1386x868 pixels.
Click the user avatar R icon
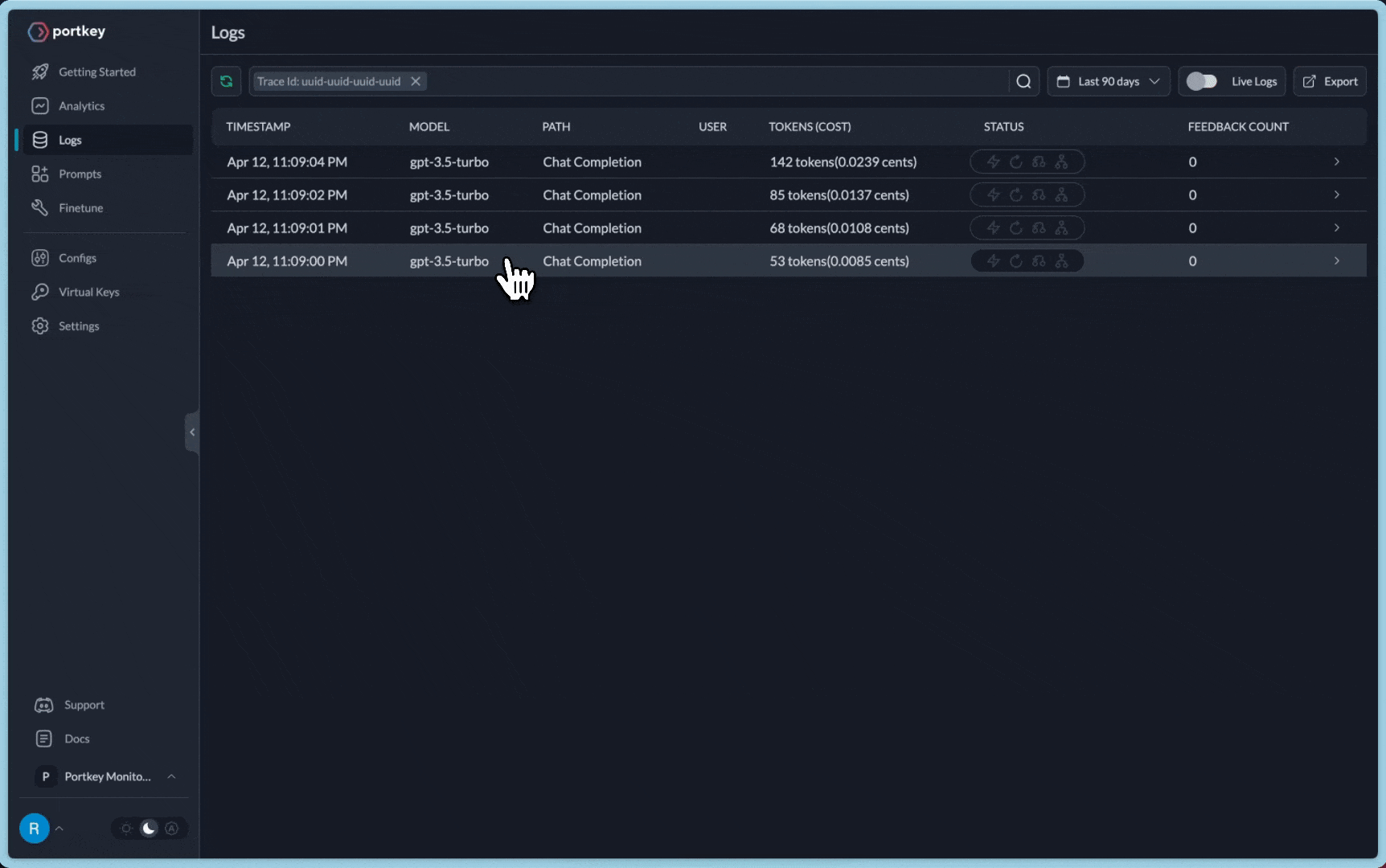[34, 829]
